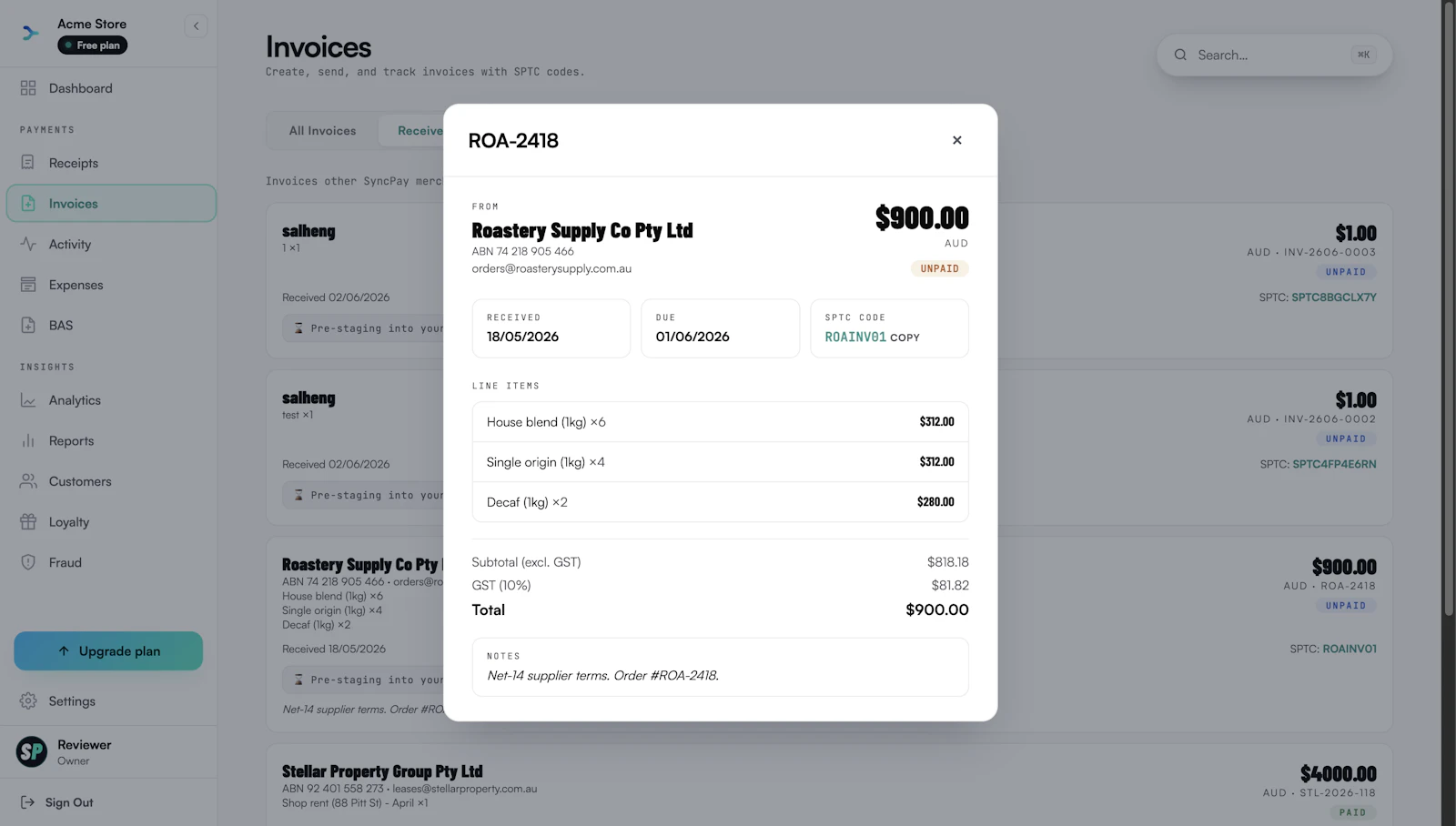This screenshot has height=826, width=1456.
Task: Click the House blend (1kg) ×6 line item
Action: 720,422
